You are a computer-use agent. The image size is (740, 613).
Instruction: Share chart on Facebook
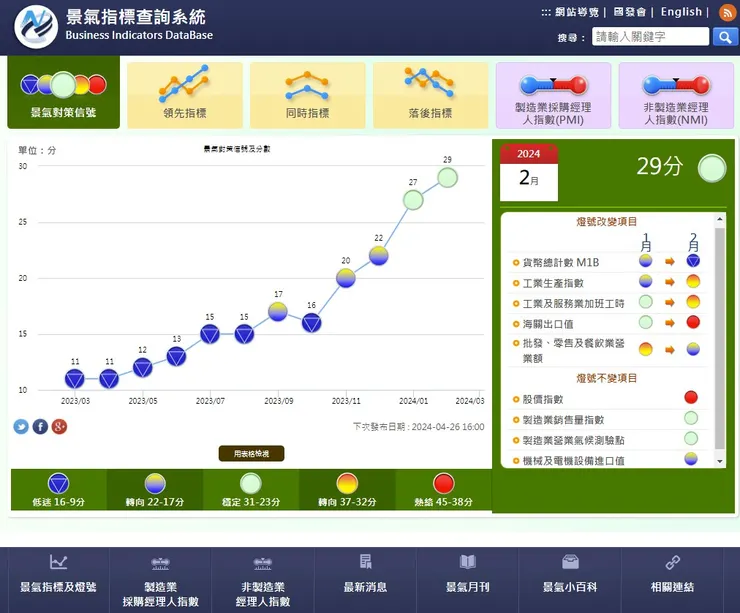(40, 427)
